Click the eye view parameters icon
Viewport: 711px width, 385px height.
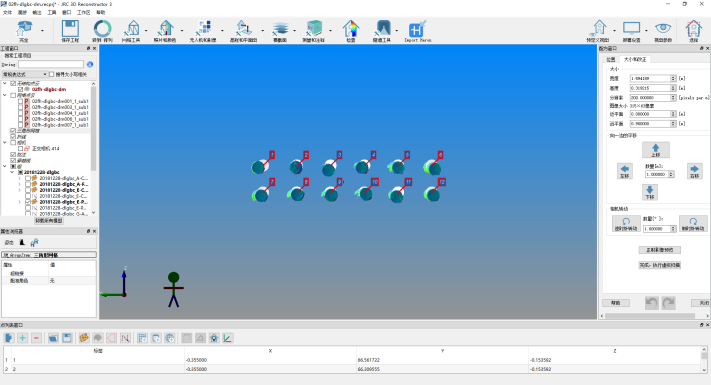coord(662,29)
